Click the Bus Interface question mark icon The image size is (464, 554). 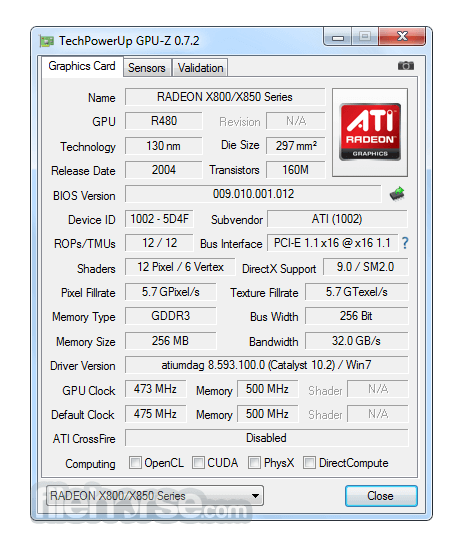tap(405, 243)
